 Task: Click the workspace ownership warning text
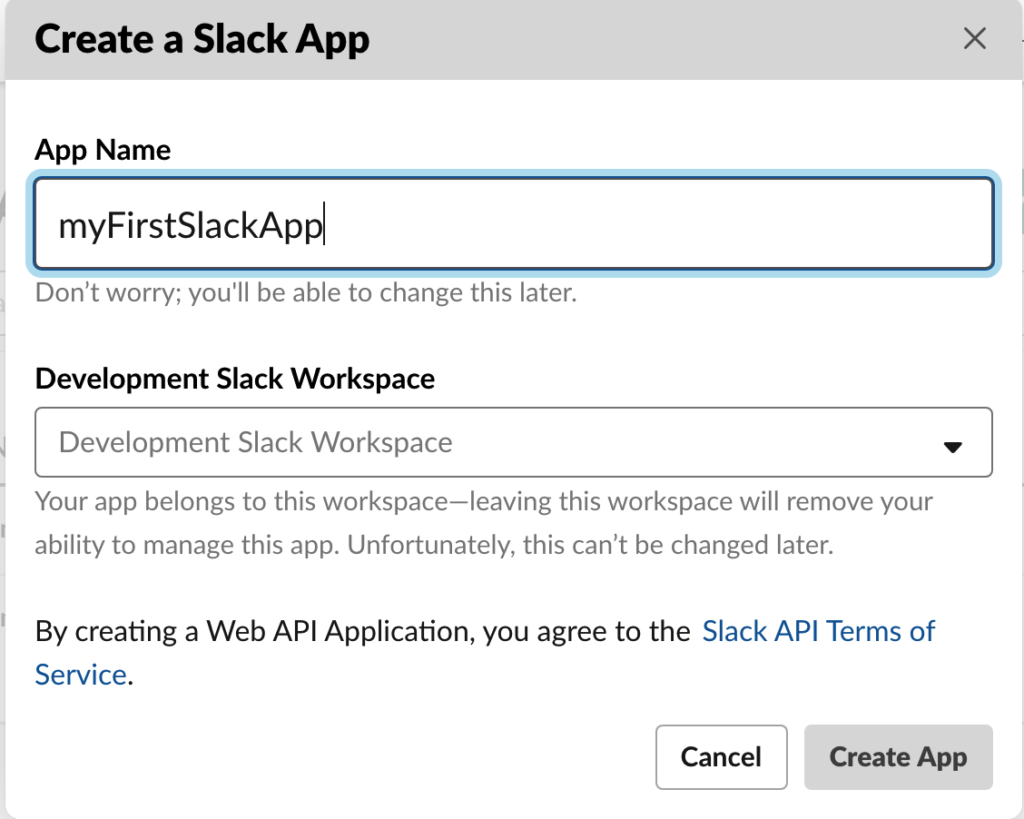(x=483, y=501)
